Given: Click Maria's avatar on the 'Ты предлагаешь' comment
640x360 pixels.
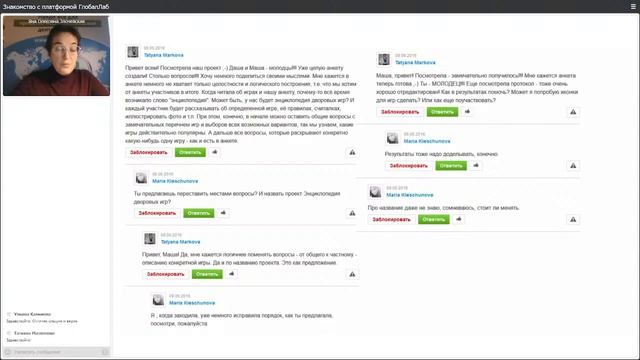Looking at the screenshot, I should 141,178.
